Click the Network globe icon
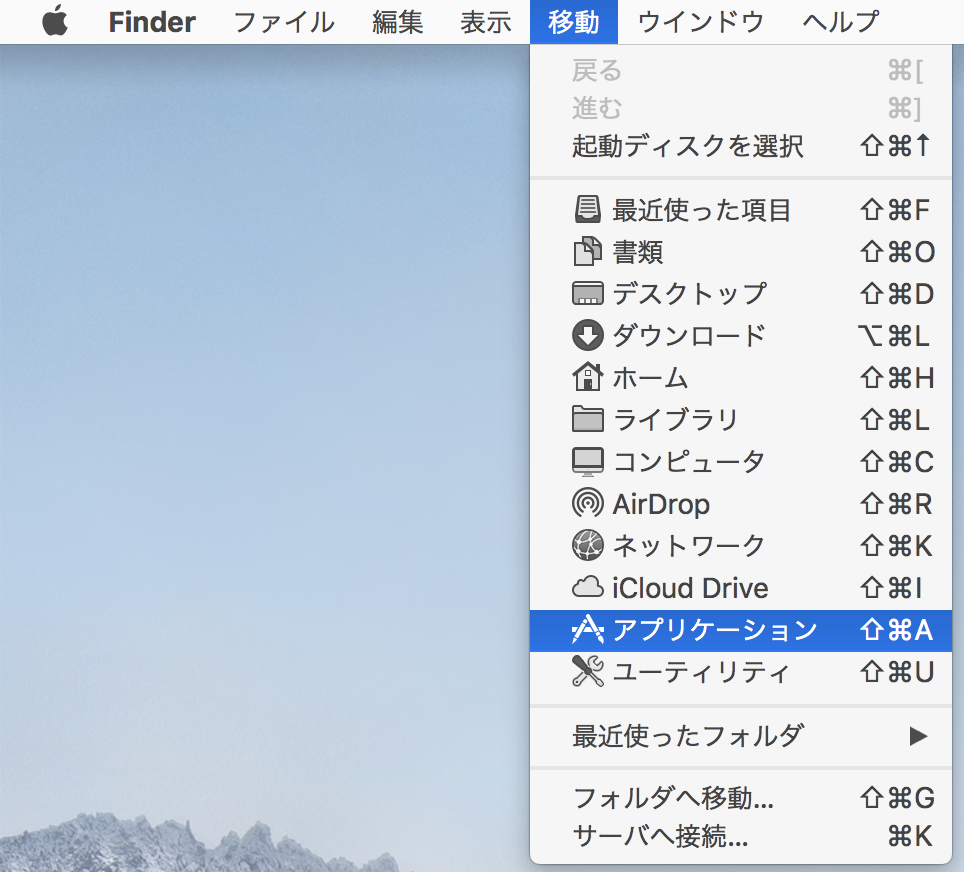The width and height of the screenshot is (964, 872). click(x=587, y=546)
